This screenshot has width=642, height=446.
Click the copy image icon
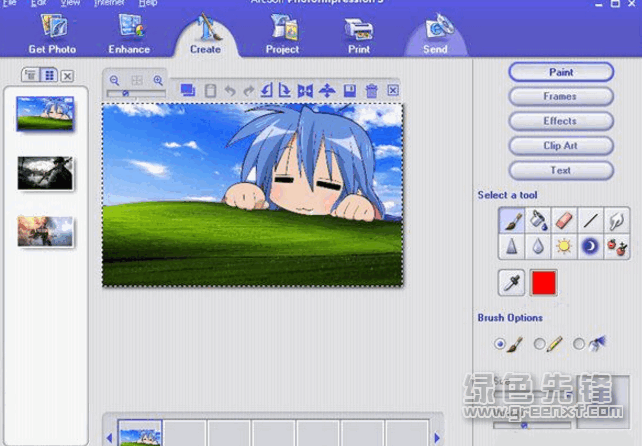(x=188, y=90)
